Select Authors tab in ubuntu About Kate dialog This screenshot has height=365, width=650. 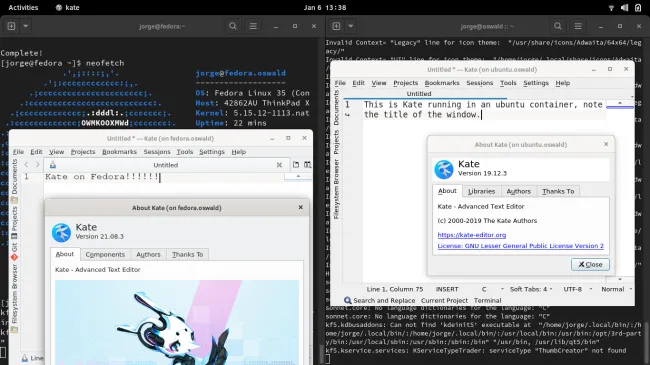[x=519, y=191]
